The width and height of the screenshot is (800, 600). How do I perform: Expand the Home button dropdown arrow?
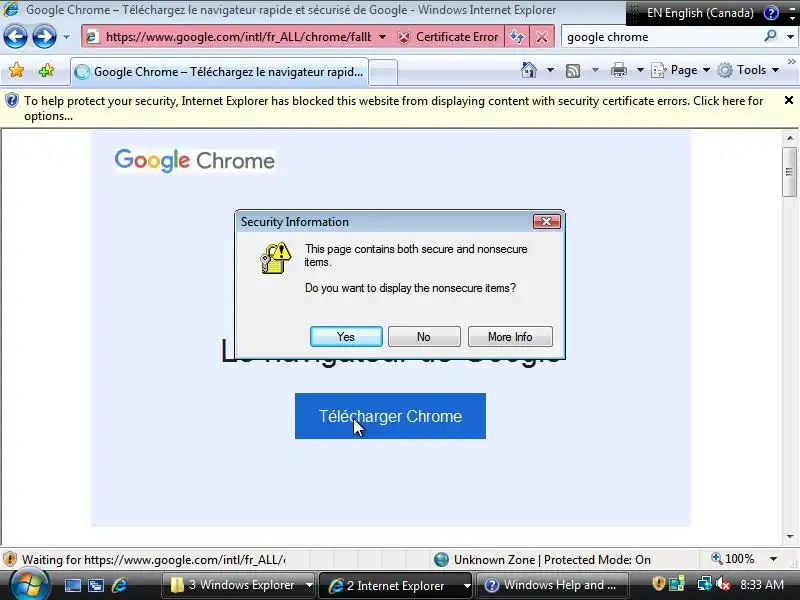click(x=550, y=70)
